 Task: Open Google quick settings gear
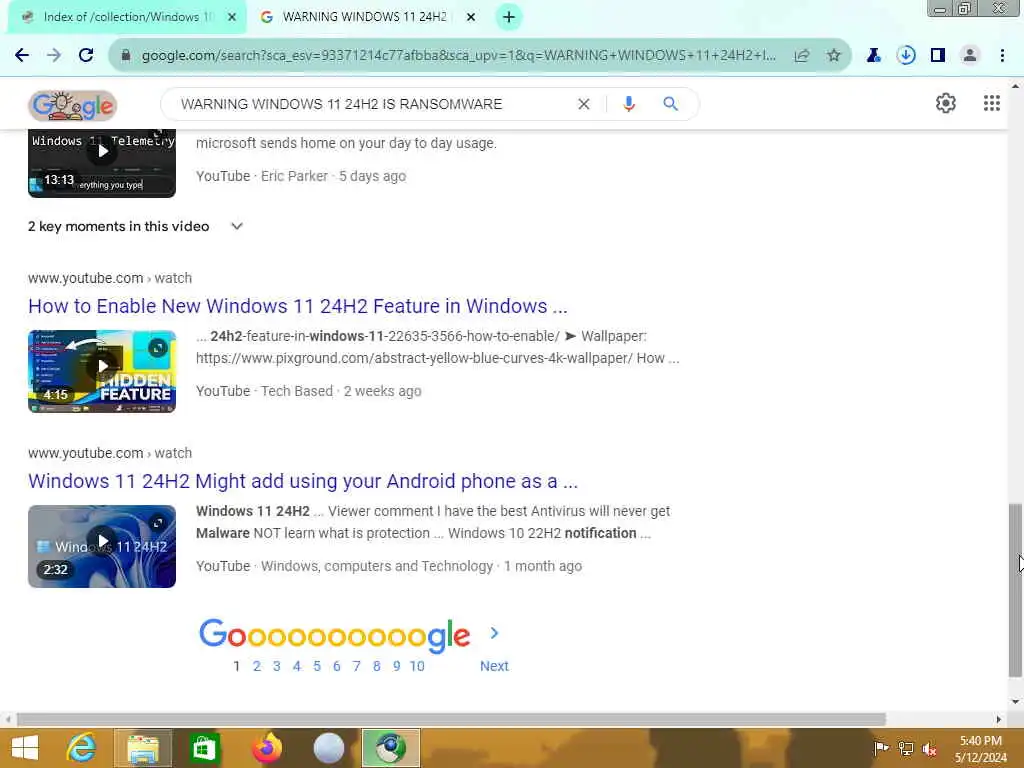[x=946, y=103]
